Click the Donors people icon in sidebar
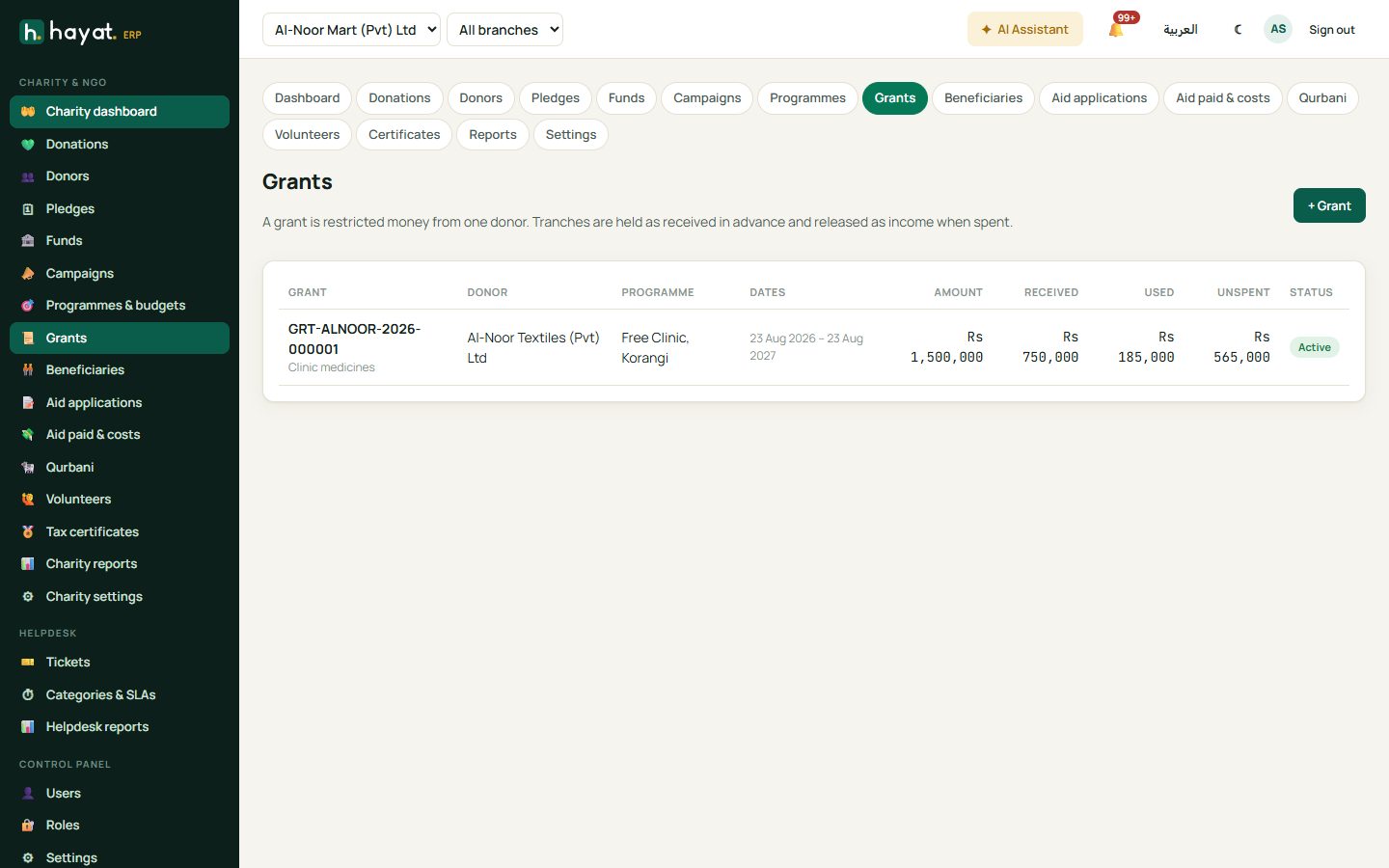This screenshot has height=868, width=1389. pos(28,176)
